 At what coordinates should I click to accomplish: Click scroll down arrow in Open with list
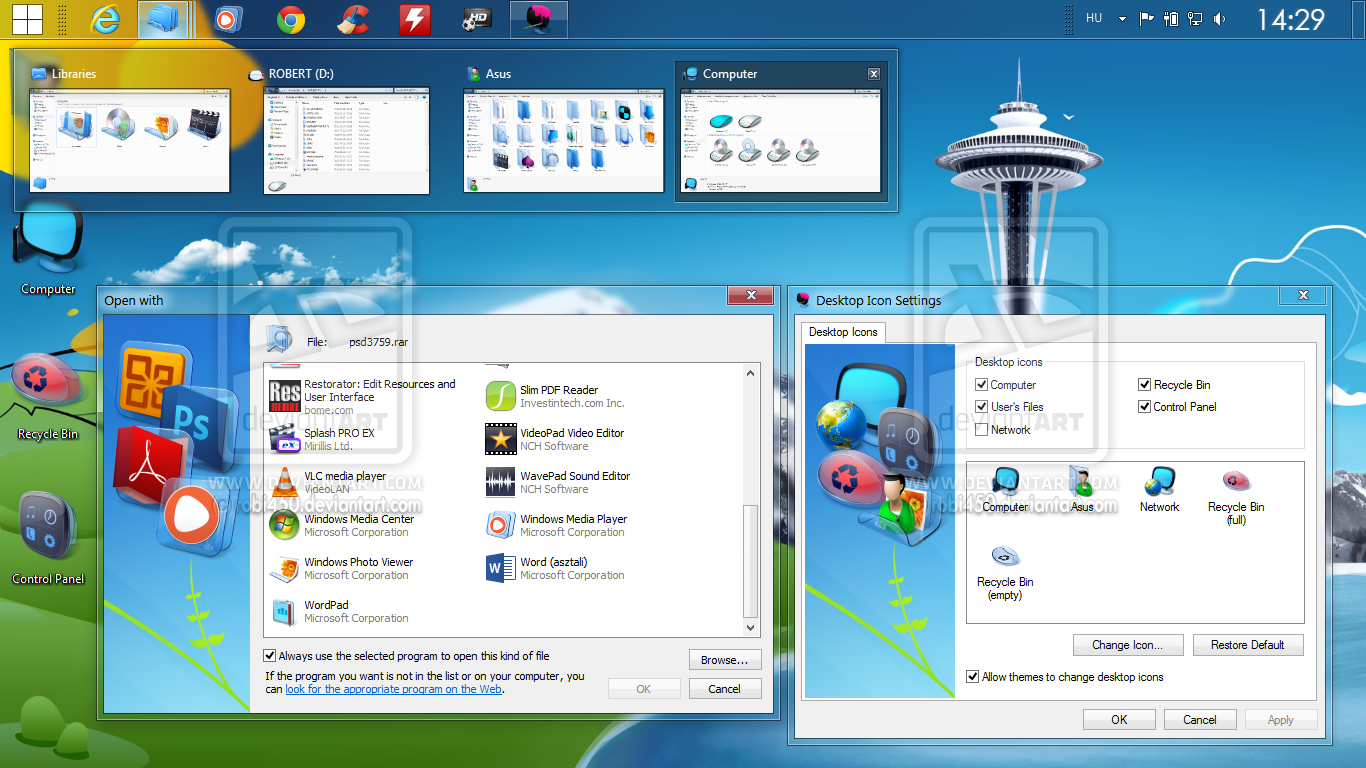[752, 628]
